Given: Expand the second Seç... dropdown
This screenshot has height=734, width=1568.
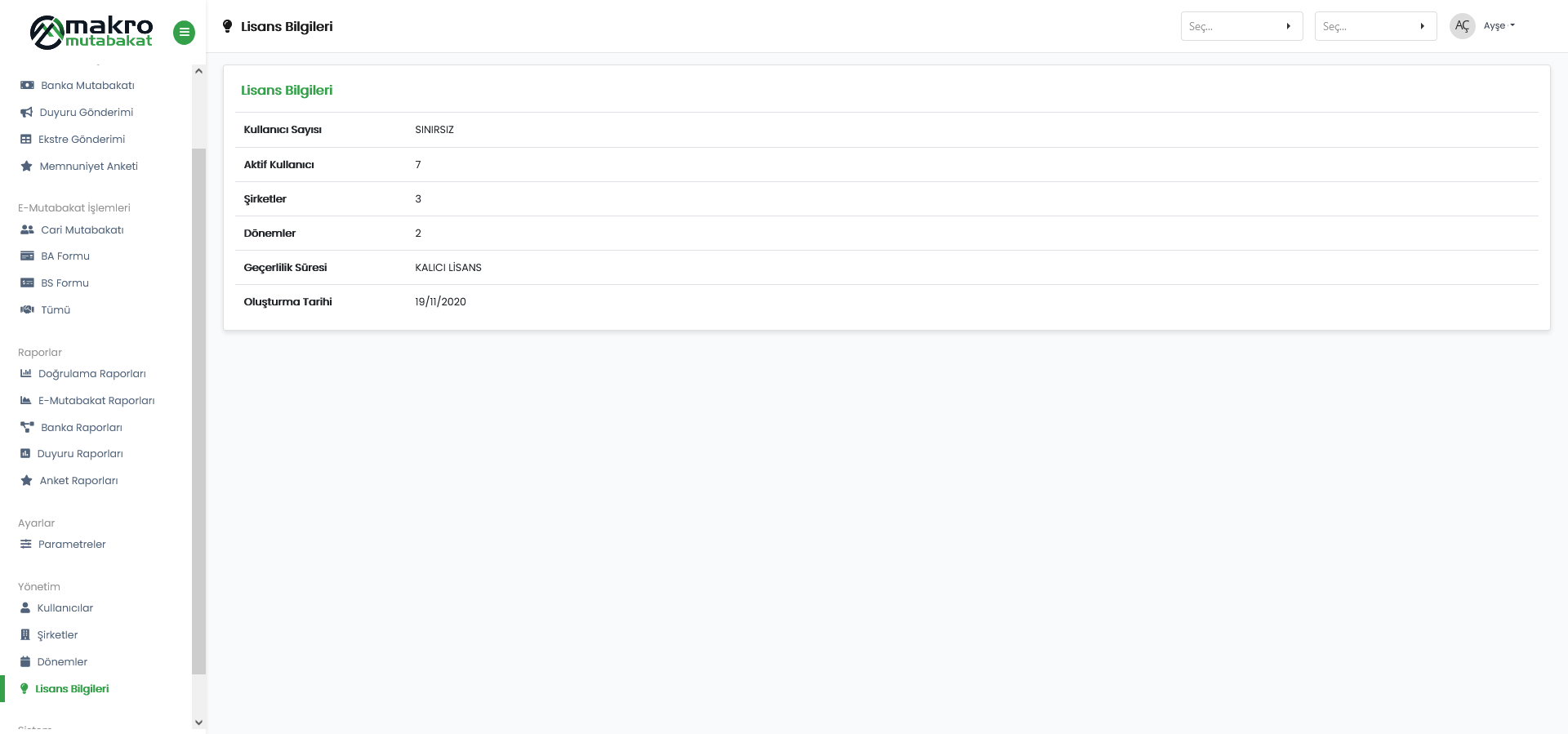Looking at the screenshot, I should point(1374,26).
